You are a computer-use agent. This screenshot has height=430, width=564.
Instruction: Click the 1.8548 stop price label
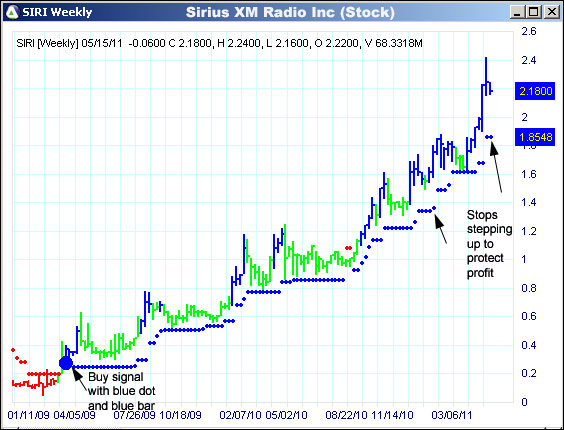point(535,137)
